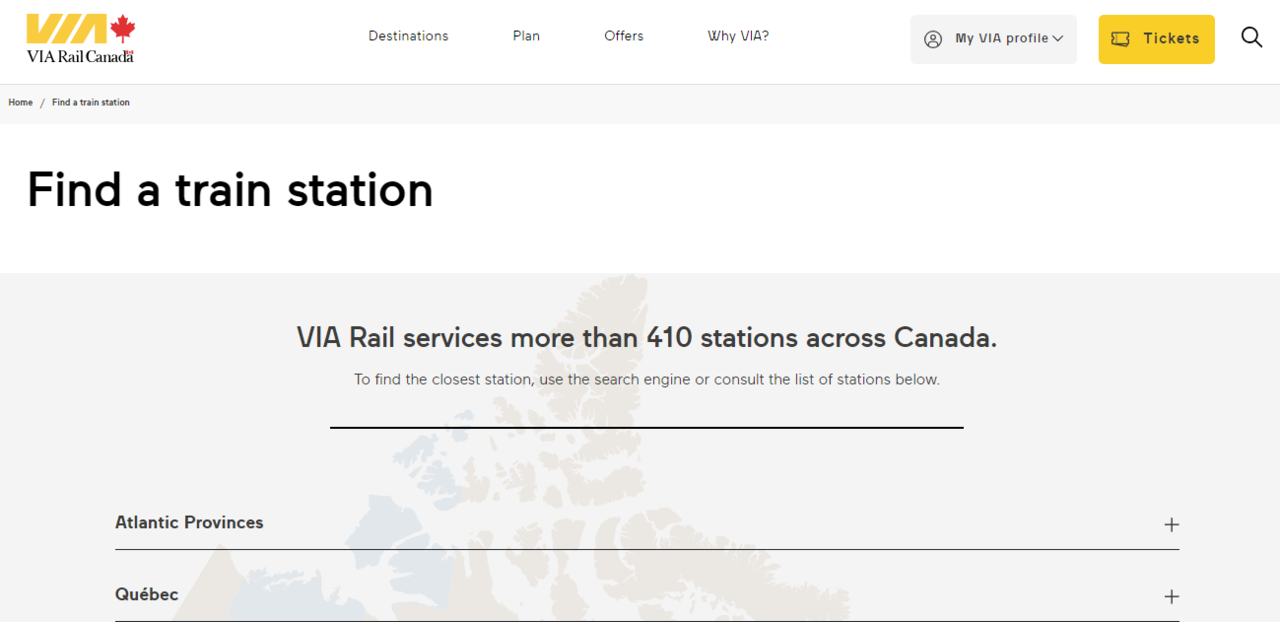1280x622 pixels.
Task: Click the VIA Rail Canada logo
Action: (80, 39)
